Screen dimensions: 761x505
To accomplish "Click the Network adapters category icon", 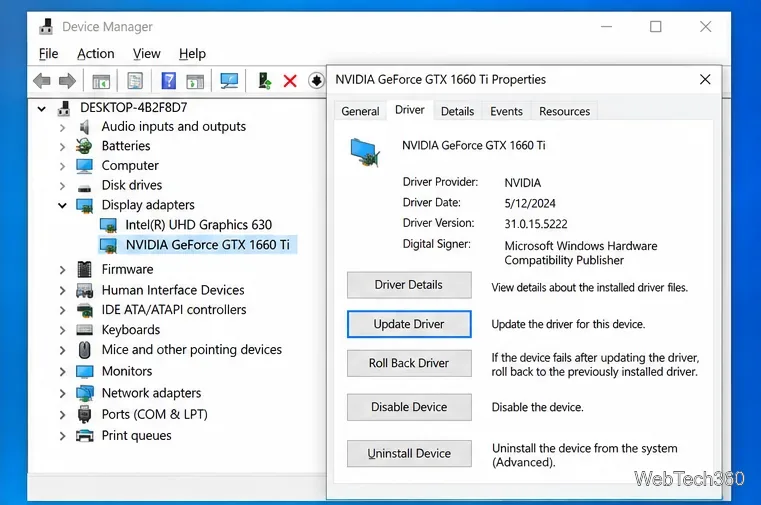I will [85, 393].
